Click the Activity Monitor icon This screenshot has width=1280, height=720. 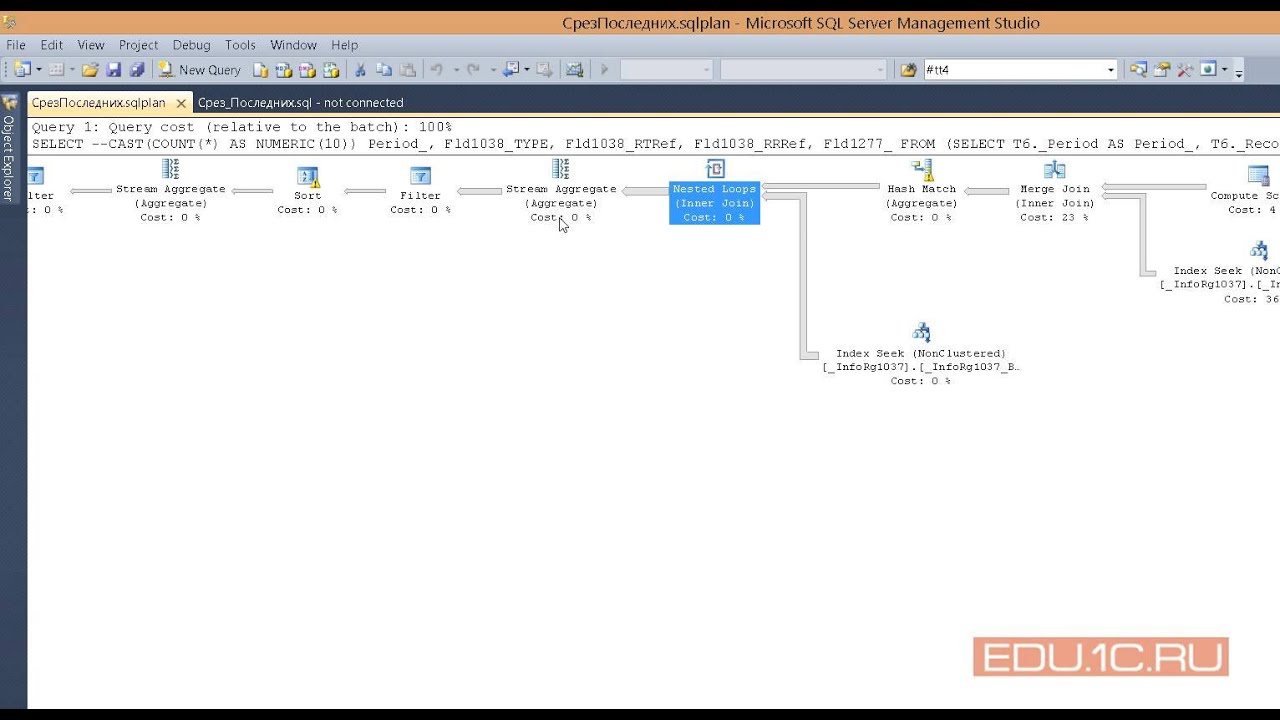(x=574, y=70)
